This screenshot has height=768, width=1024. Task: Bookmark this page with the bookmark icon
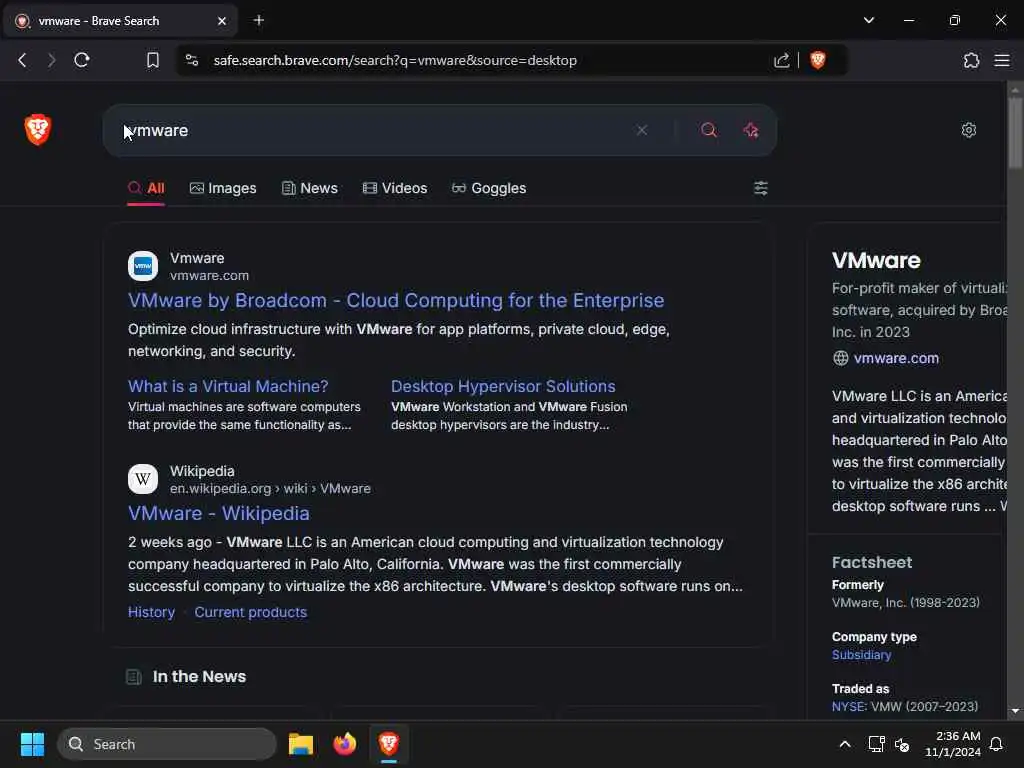(x=153, y=60)
